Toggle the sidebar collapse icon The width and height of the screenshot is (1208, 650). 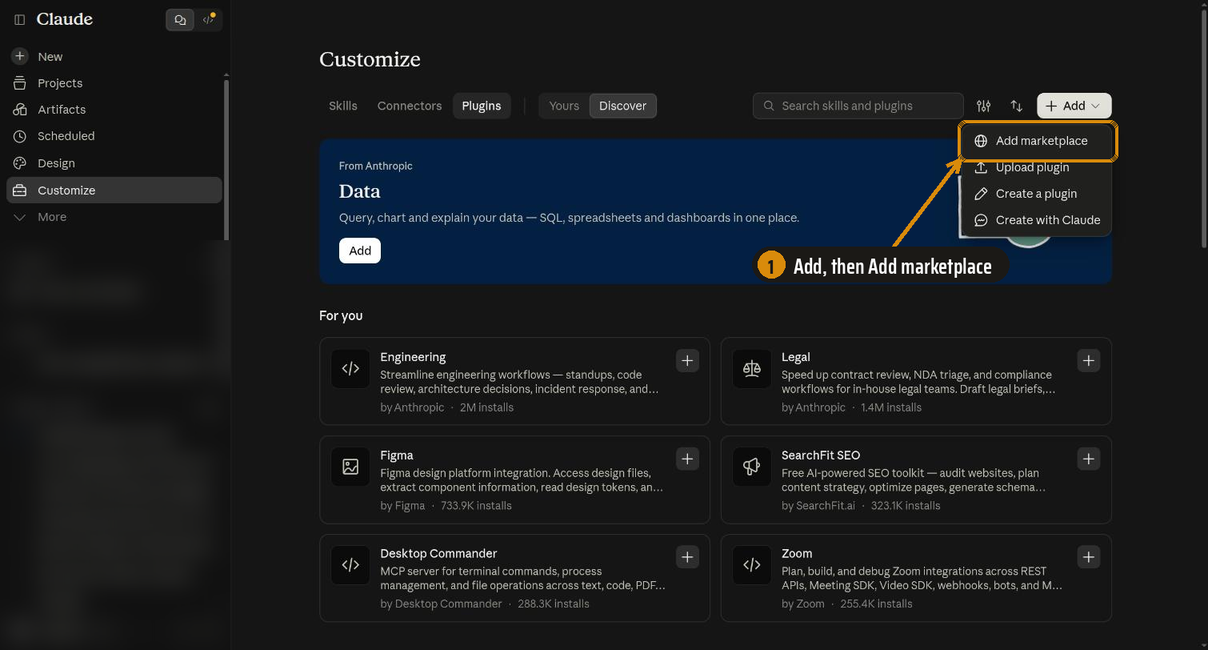[19, 20]
